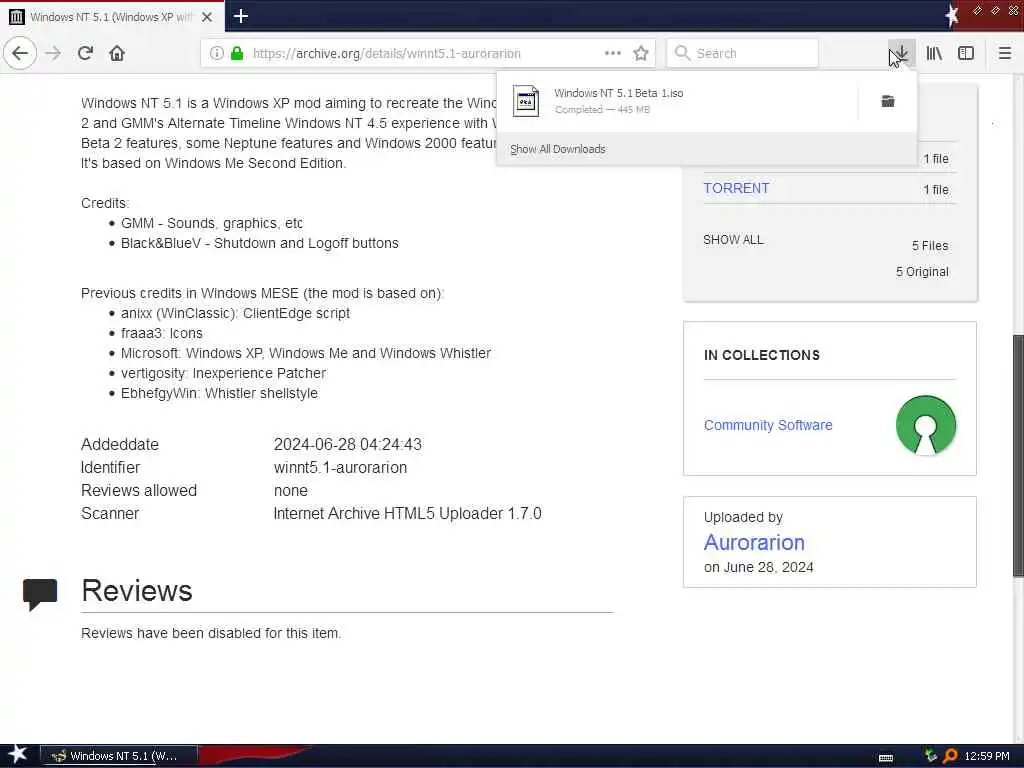Click 'fraaa3: Icons' credit line
Viewport: 1024px width, 768px height.
(x=161, y=333)
